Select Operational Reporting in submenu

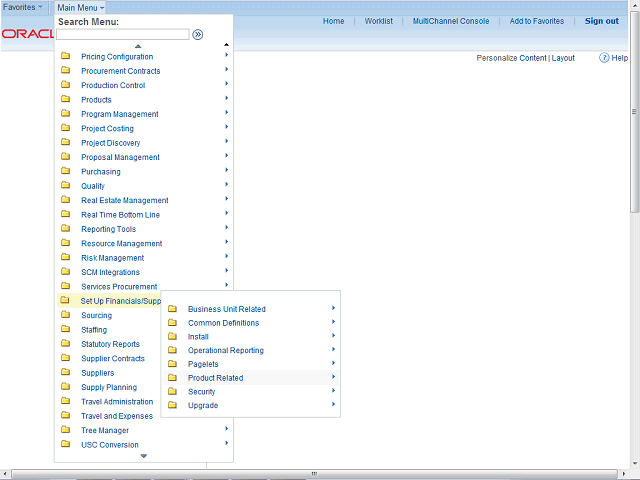(x=226, y=351)
